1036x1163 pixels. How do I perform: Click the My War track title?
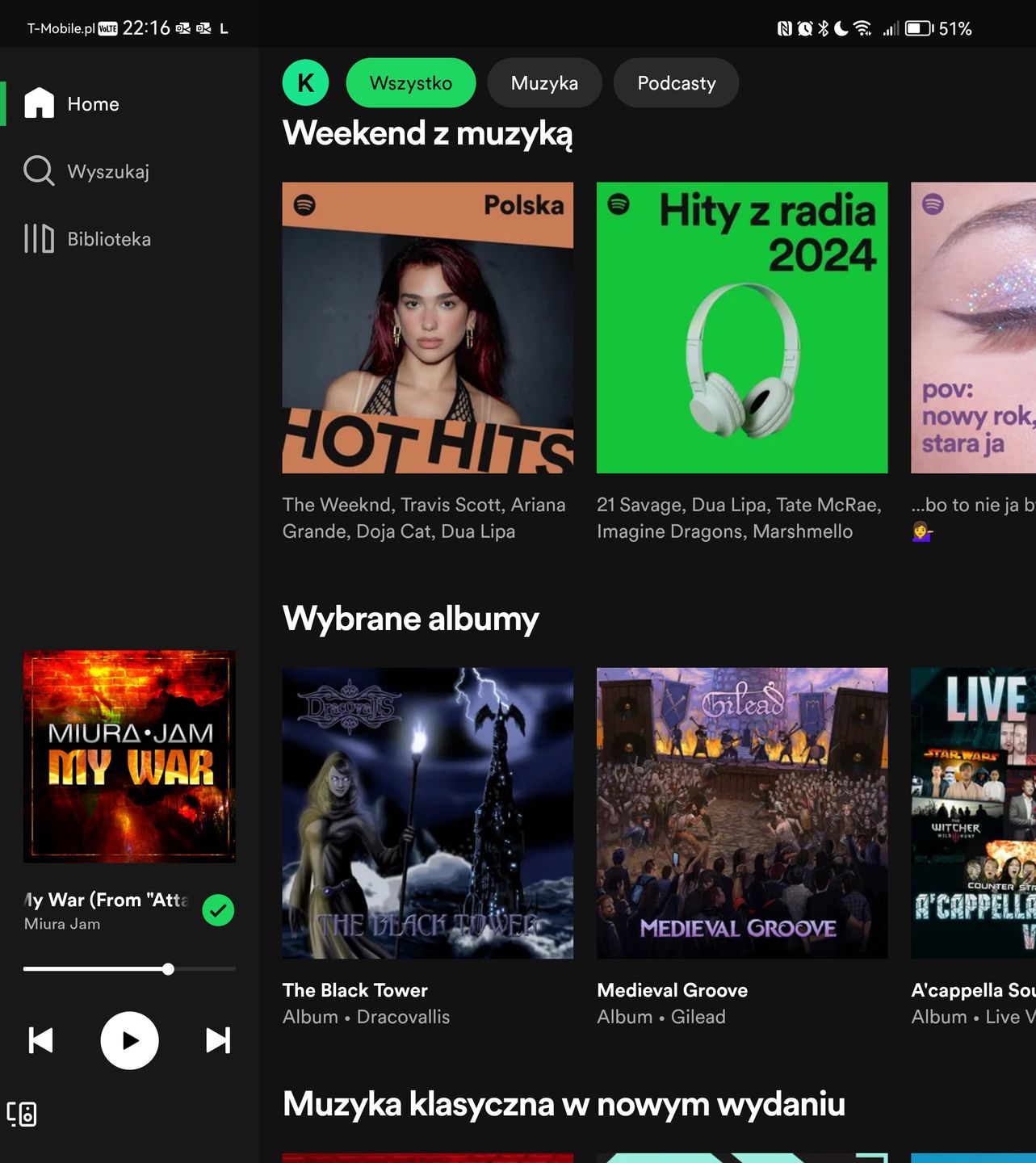(107, 900)
